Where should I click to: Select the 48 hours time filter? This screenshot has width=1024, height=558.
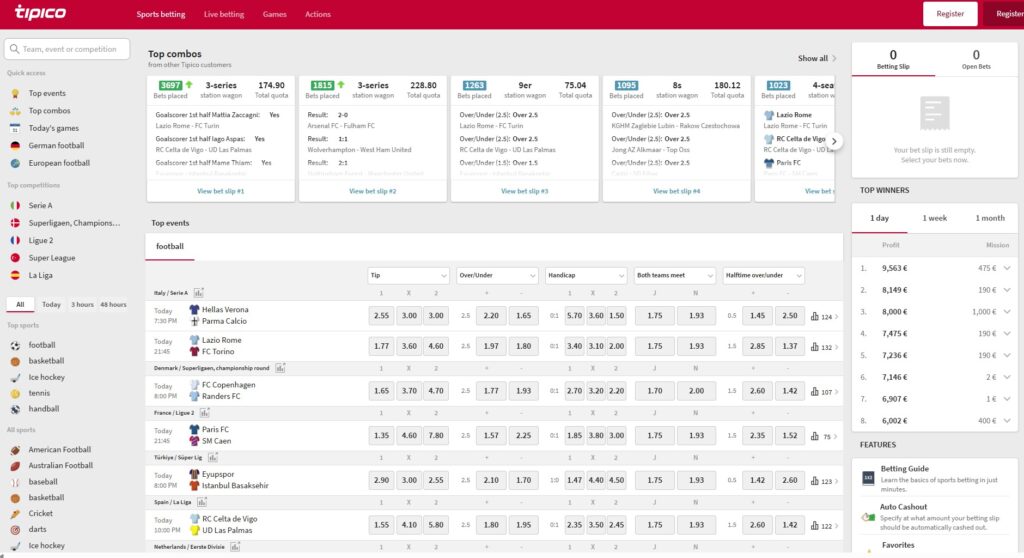114,304
